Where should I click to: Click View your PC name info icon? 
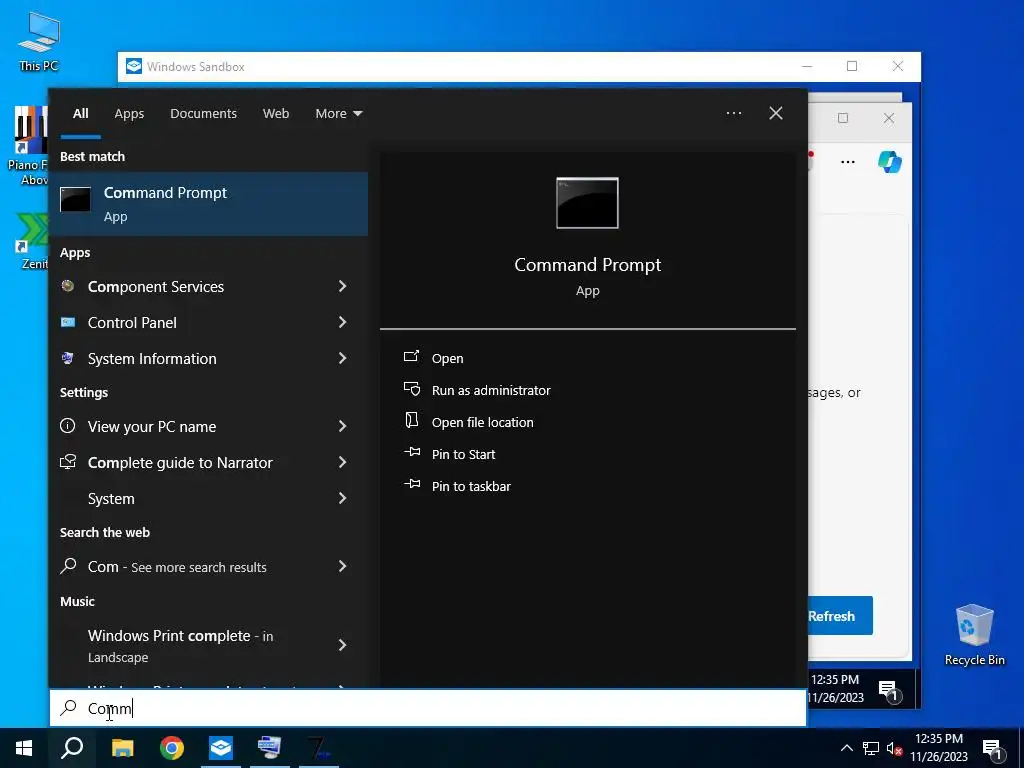click(x=68, y=426)
